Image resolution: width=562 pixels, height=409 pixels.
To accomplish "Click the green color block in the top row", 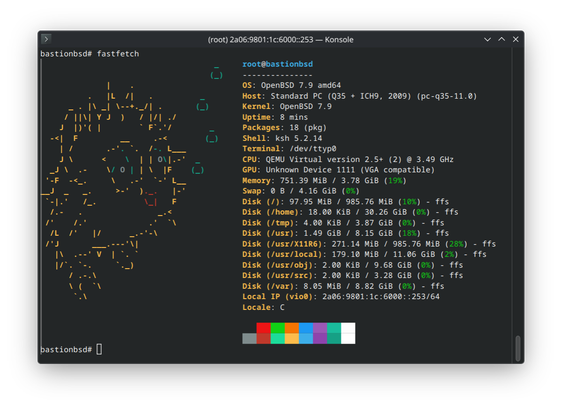I will click(x=277, y=328).
